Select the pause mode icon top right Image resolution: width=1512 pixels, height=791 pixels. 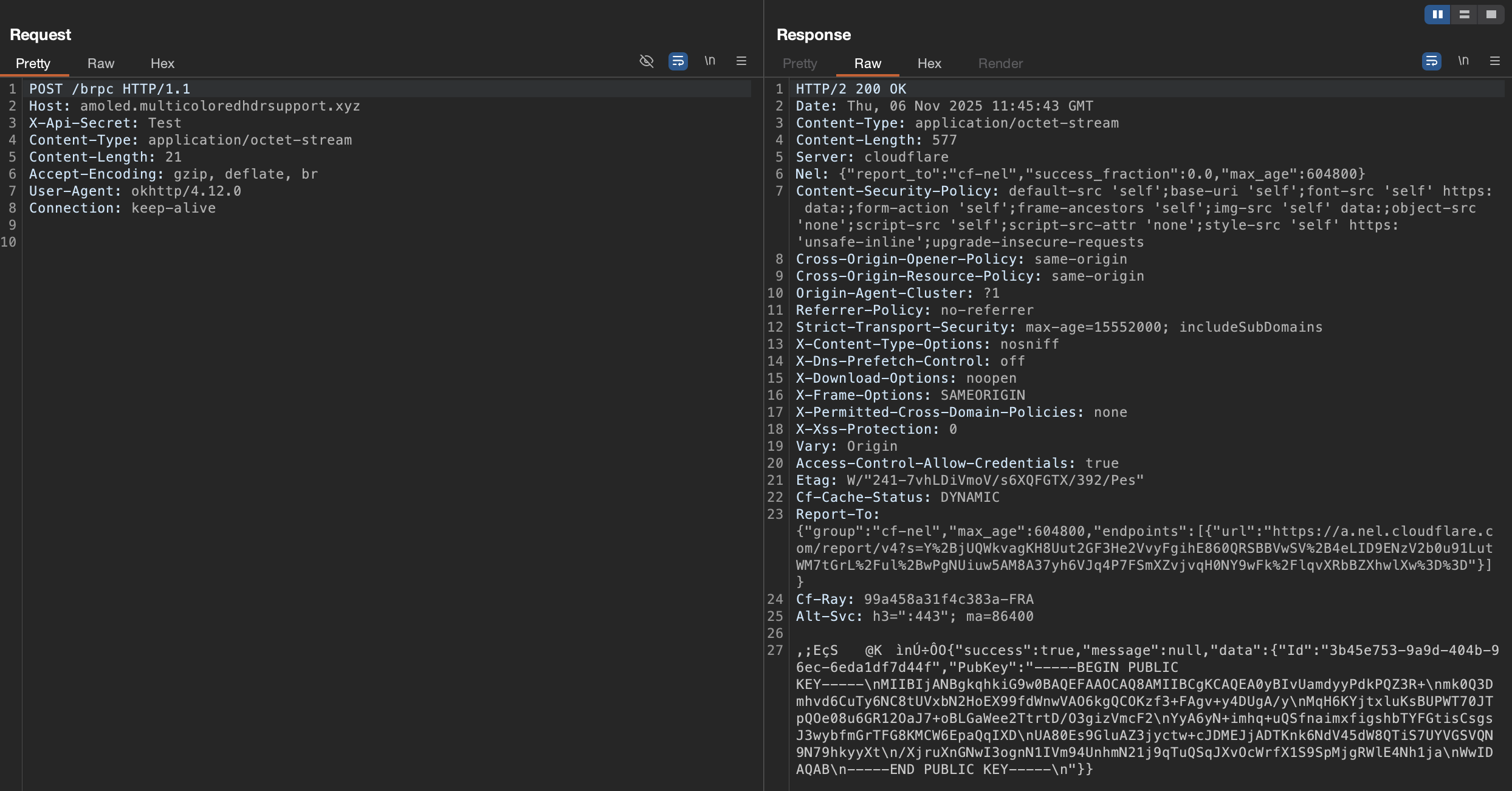coord(1437,14)
